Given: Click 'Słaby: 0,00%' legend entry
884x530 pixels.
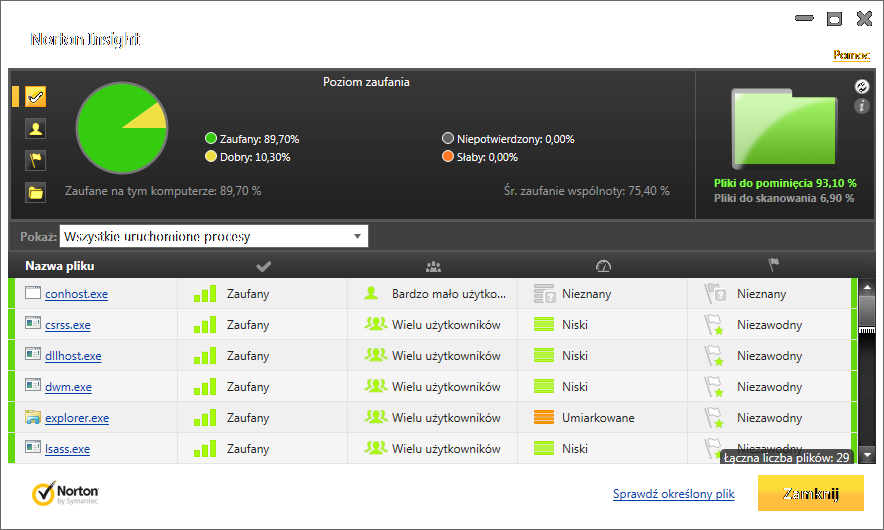Looking at the screenshot, I should coord(480,157).
